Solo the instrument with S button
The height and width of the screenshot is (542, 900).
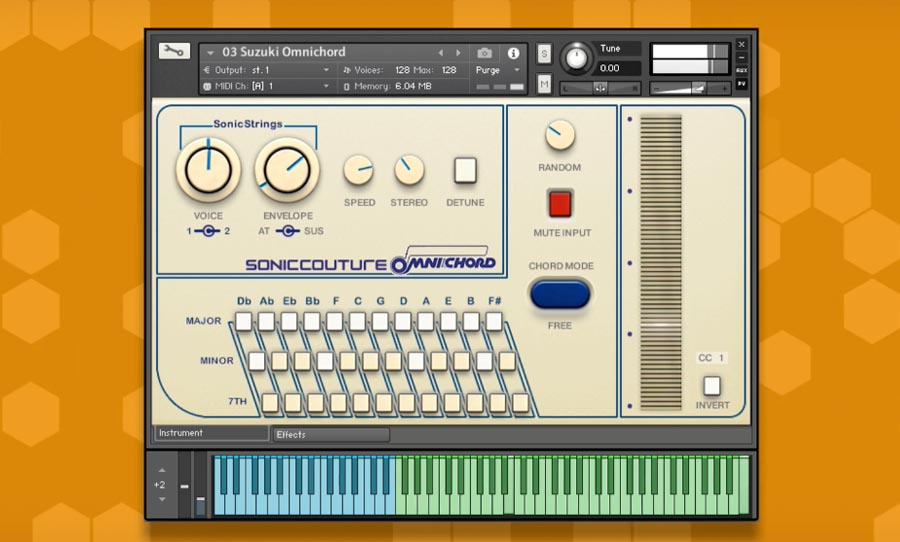pyautogui.click(x=544, y=54)
